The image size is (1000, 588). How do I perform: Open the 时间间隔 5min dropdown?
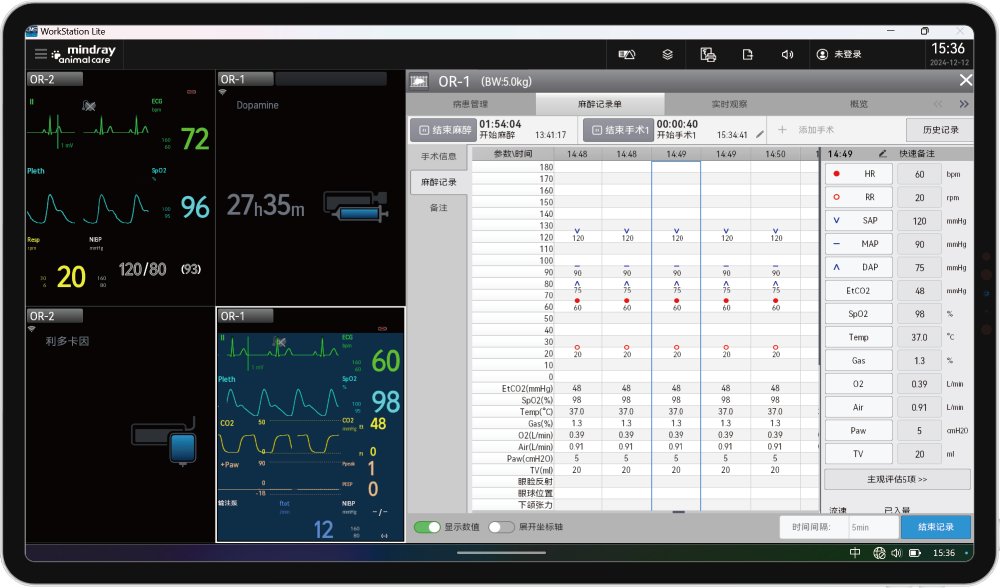pyautogui.click(x=870, y=527)
